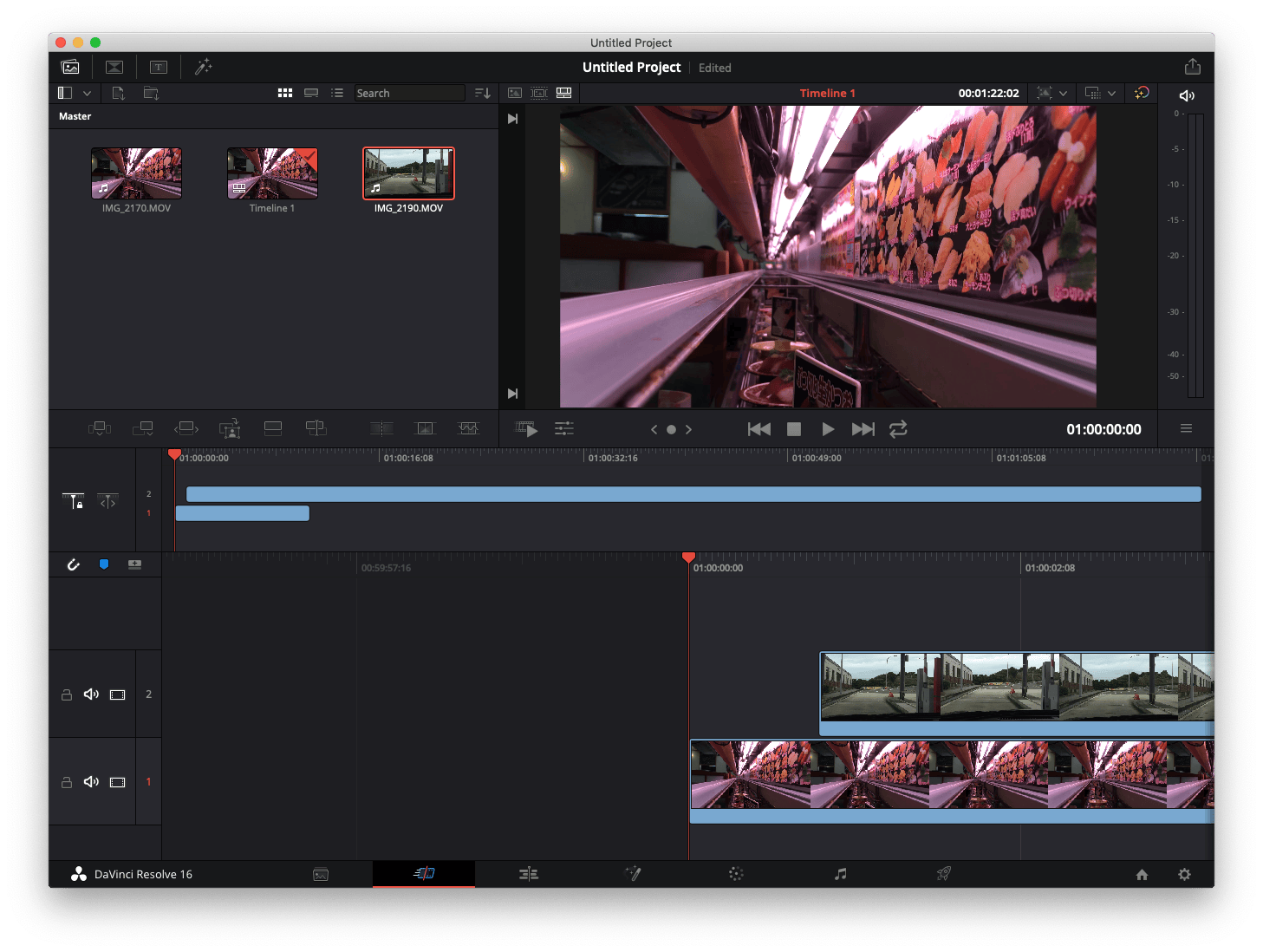
Task: Click the Smart Insert edit icon
Action: [100, 428]
